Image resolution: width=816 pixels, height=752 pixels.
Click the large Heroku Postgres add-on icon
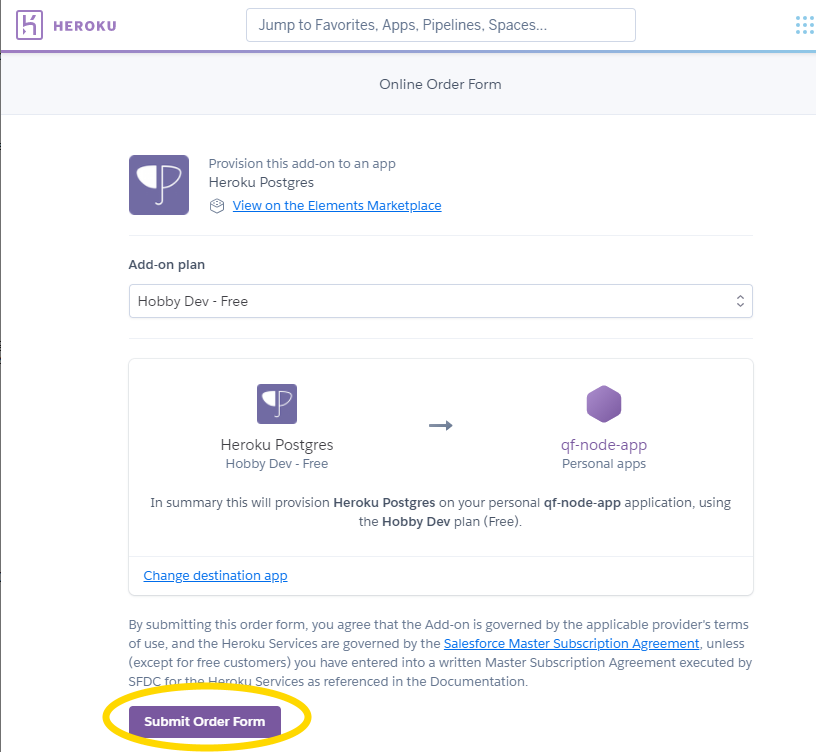159,185
